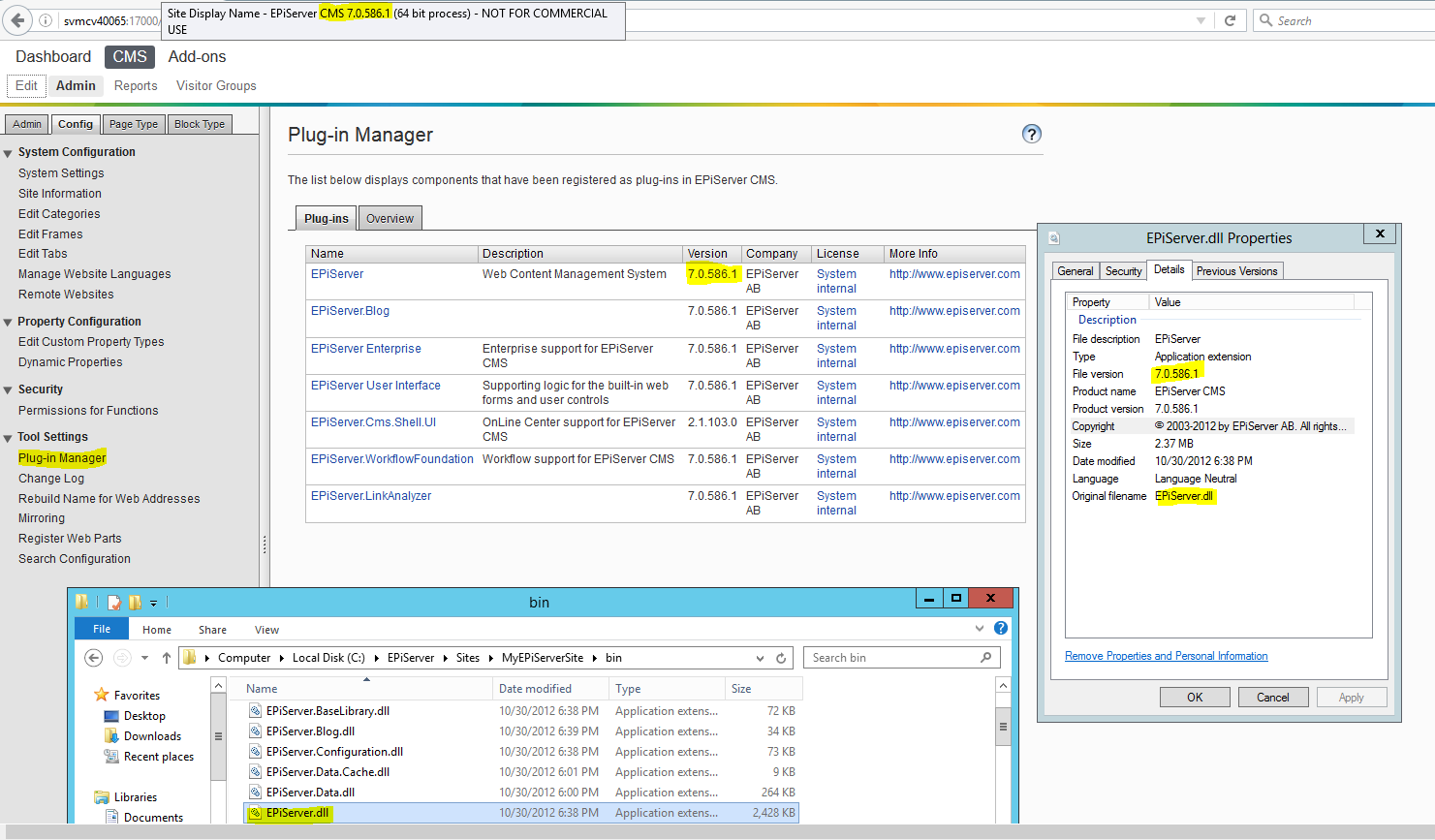Click the Explorer back arrow in bin window

[93, 658]
